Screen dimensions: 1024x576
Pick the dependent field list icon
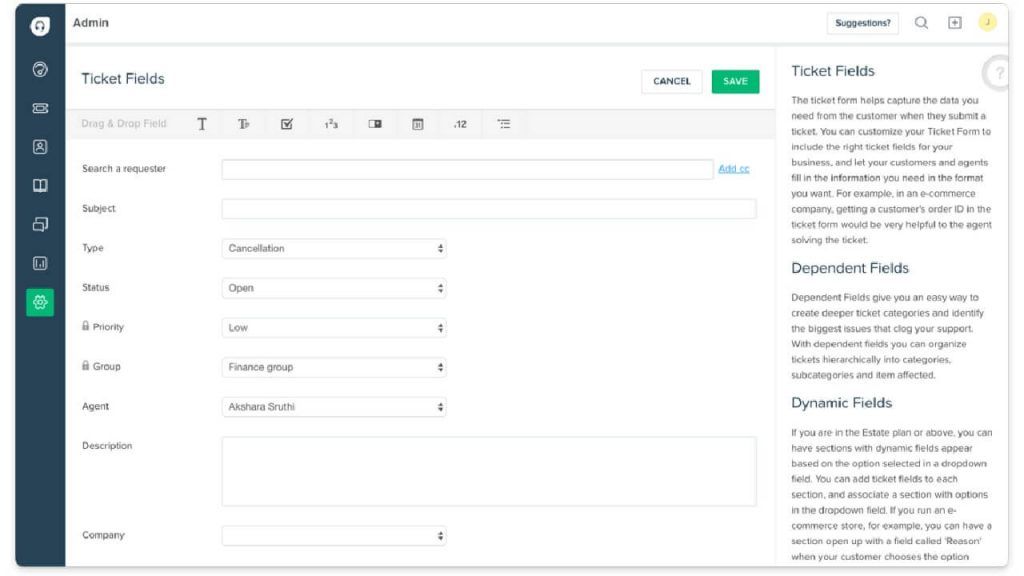tap(504, 124)
